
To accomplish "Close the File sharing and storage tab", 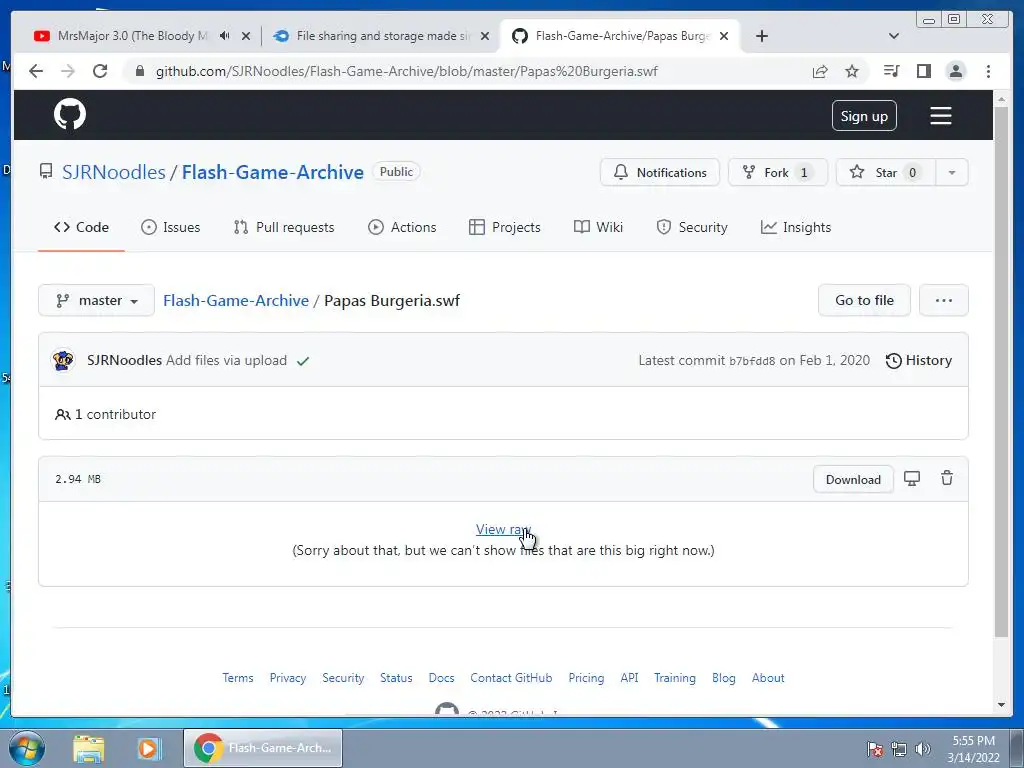I will click(485, 36).
